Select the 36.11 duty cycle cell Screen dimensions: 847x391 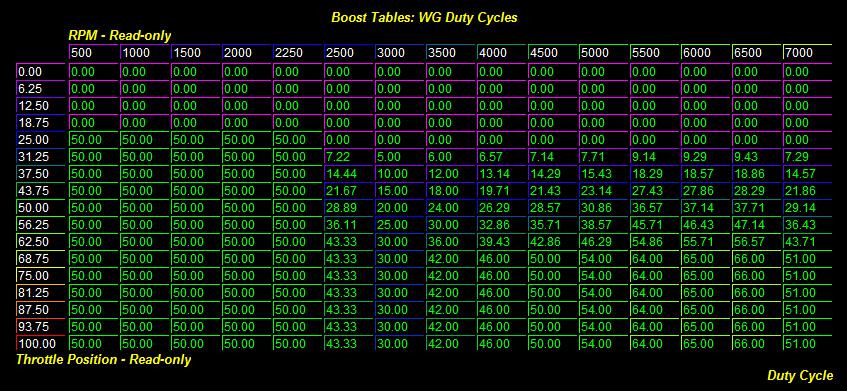tap(349, 225)
